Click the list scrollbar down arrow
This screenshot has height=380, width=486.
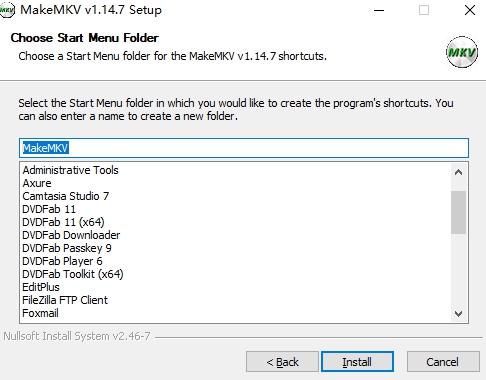coord(458,314)
